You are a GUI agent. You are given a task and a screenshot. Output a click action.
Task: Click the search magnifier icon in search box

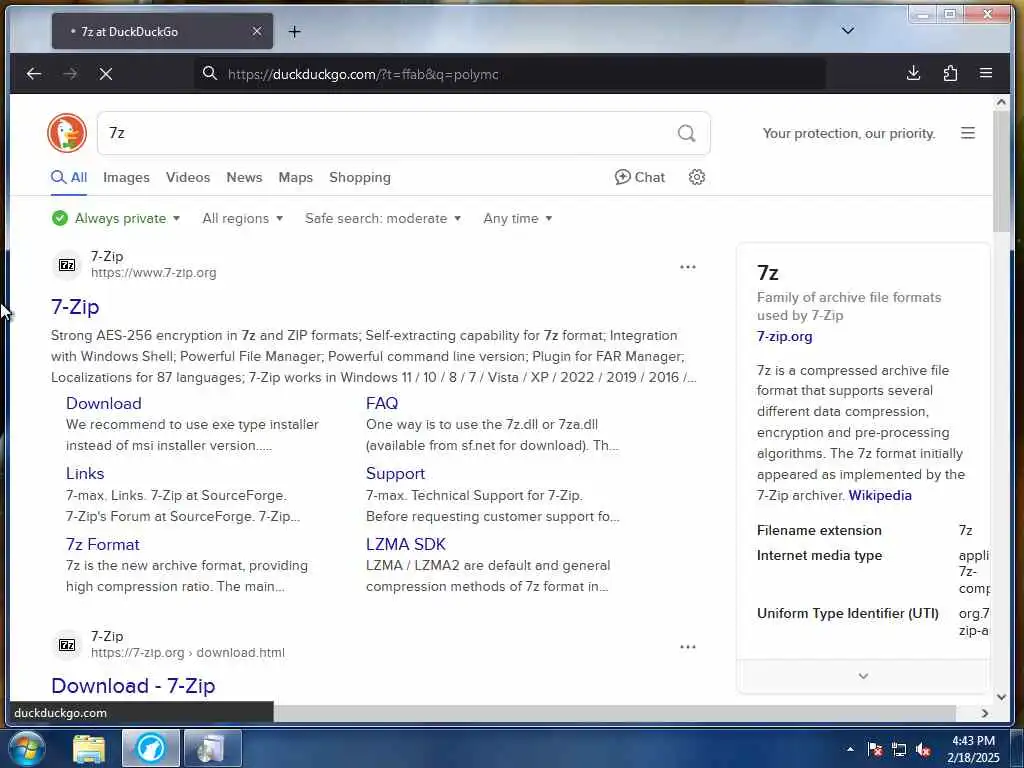[686, 133]
